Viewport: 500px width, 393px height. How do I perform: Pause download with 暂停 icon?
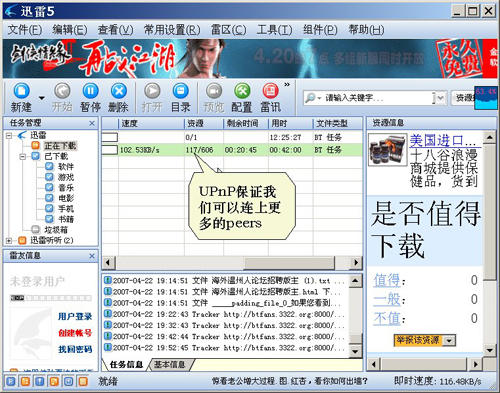(90, 91)
